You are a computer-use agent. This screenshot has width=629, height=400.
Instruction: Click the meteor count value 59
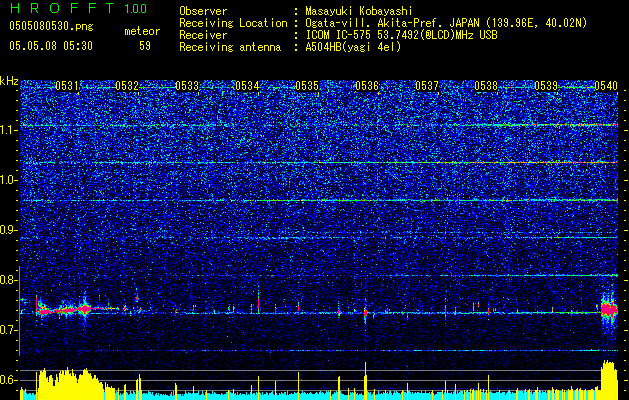click(x=145, y=46)
